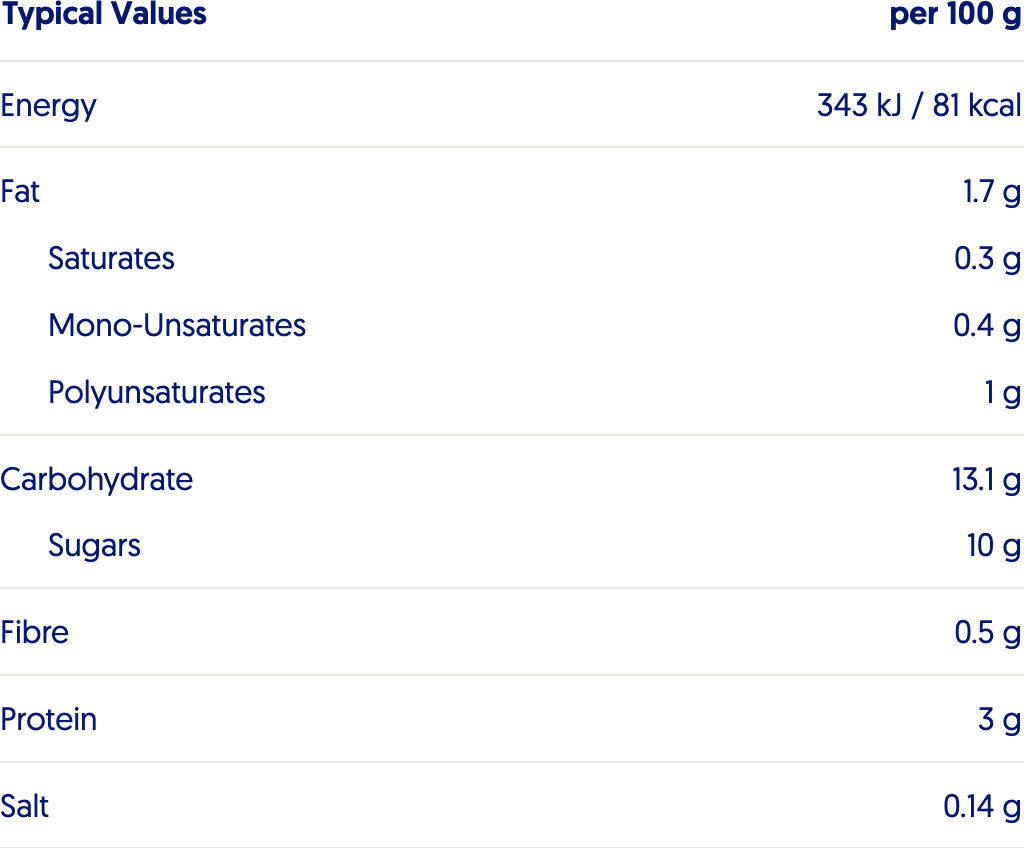Click the 1 g polyunsaturates value
Viewport: 1024px width, 848px height.
click(x=1002, y=393)
